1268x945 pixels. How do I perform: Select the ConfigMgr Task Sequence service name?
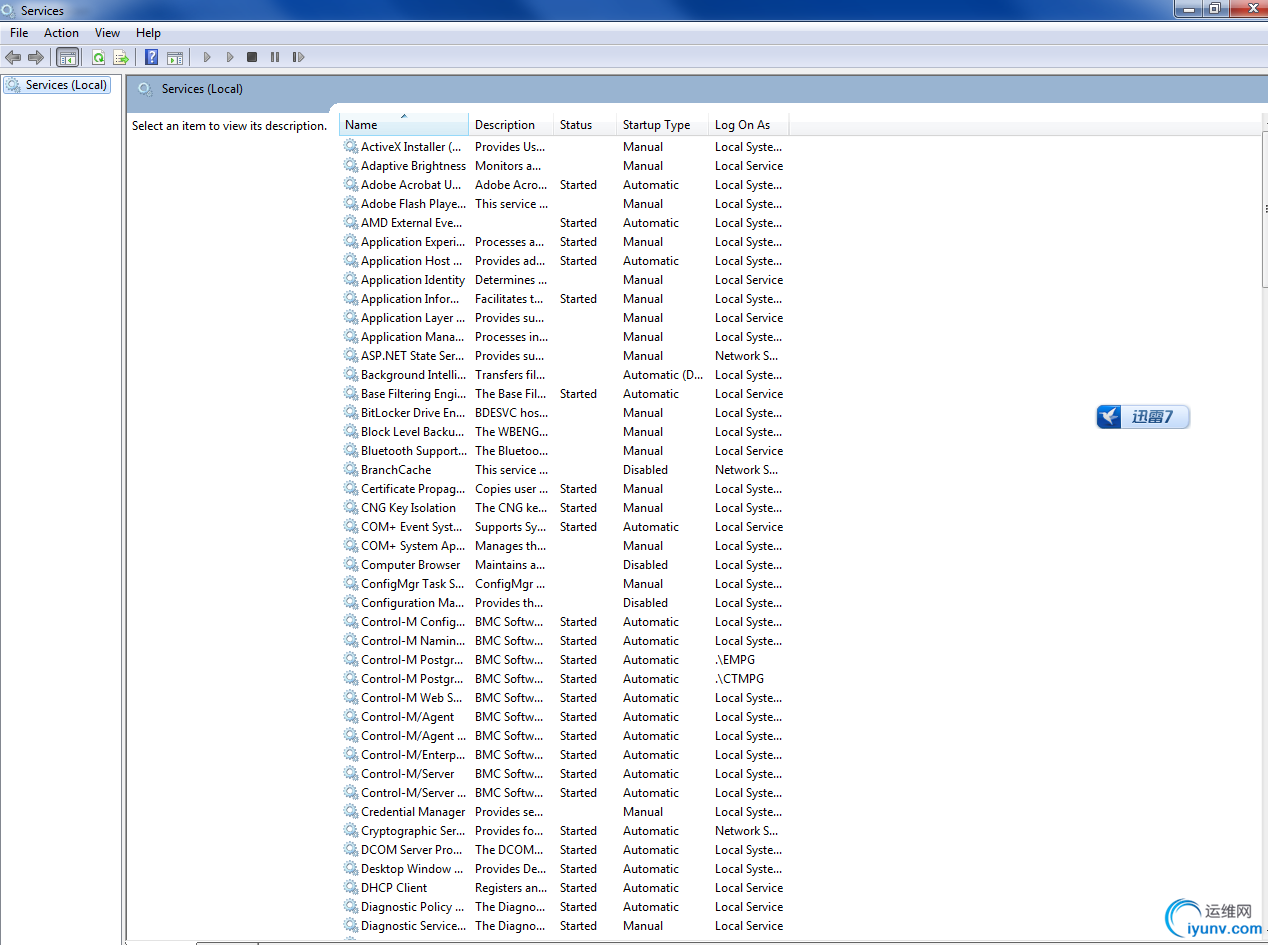coord(412,583)
